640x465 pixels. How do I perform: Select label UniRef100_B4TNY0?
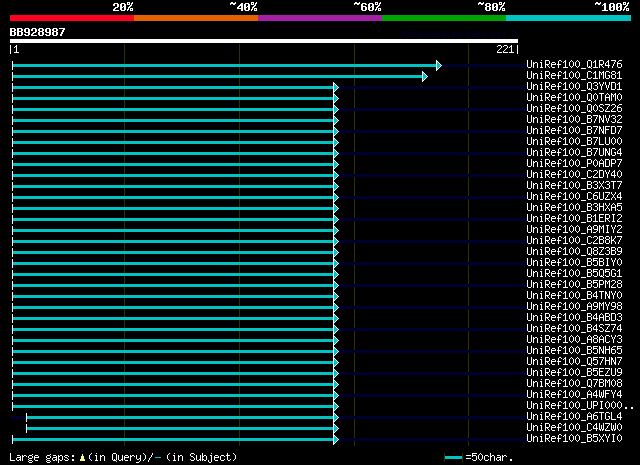(x=574, y=296)
